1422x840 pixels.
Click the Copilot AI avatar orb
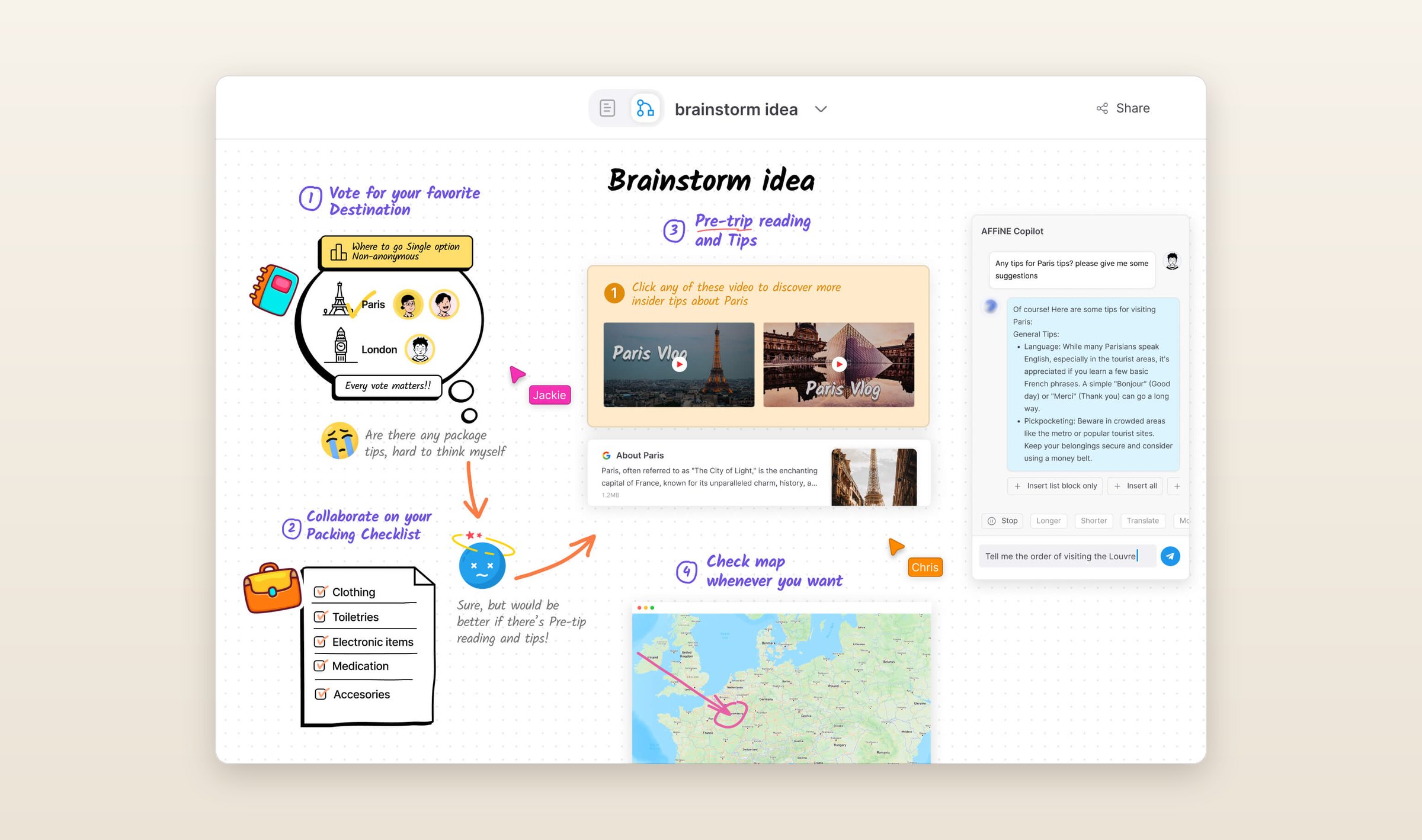point(991,306)
